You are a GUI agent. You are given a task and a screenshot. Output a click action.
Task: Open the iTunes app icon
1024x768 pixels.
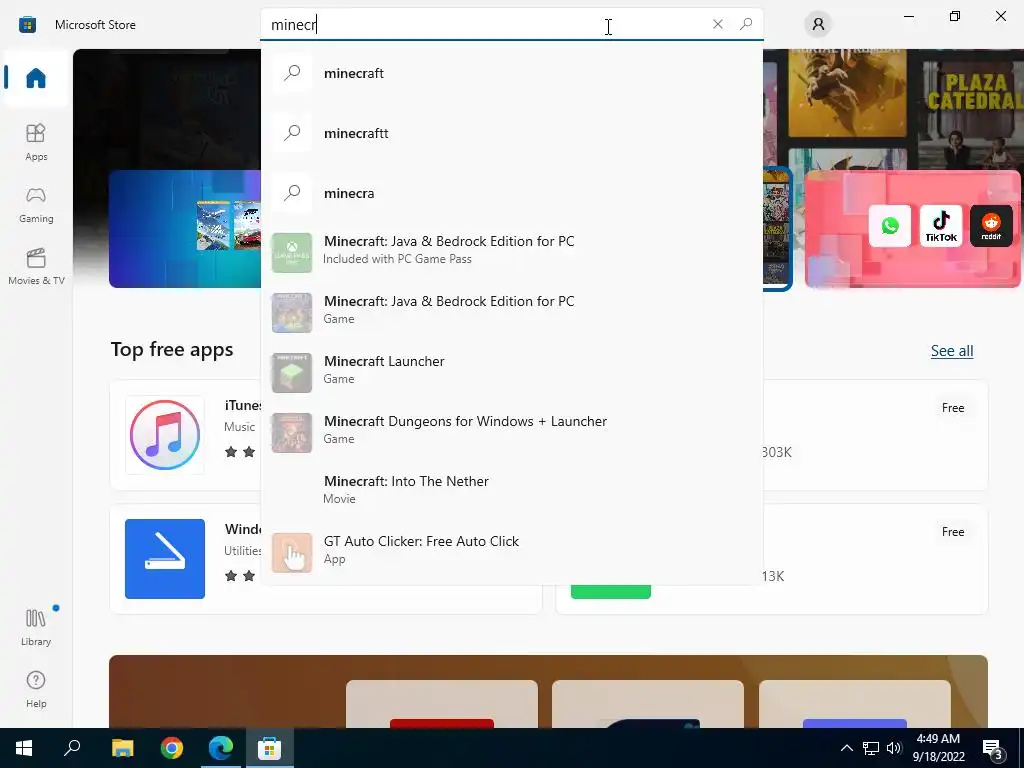point(165,435)
